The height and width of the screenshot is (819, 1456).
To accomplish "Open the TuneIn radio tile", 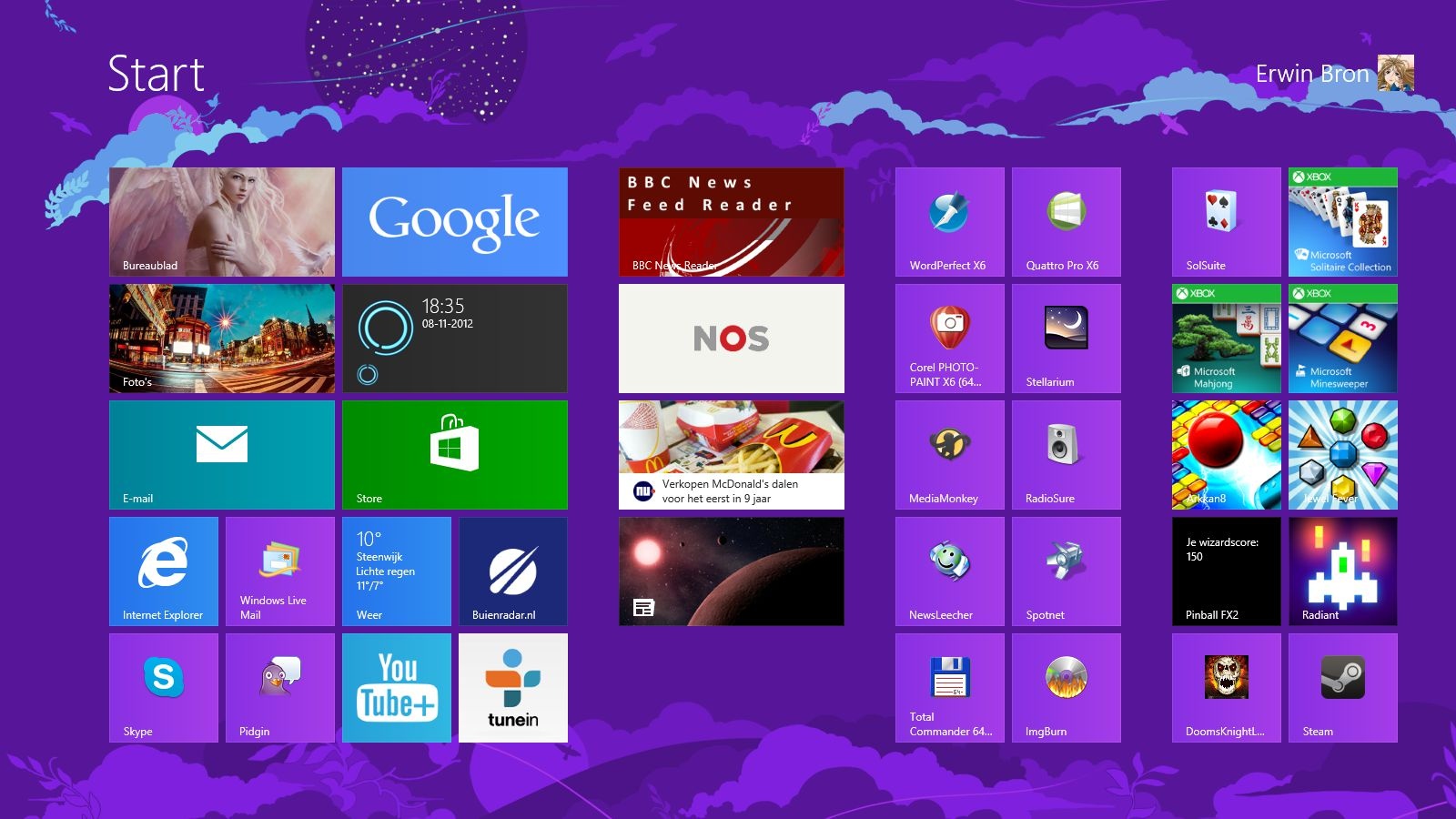I will (513, 688).
